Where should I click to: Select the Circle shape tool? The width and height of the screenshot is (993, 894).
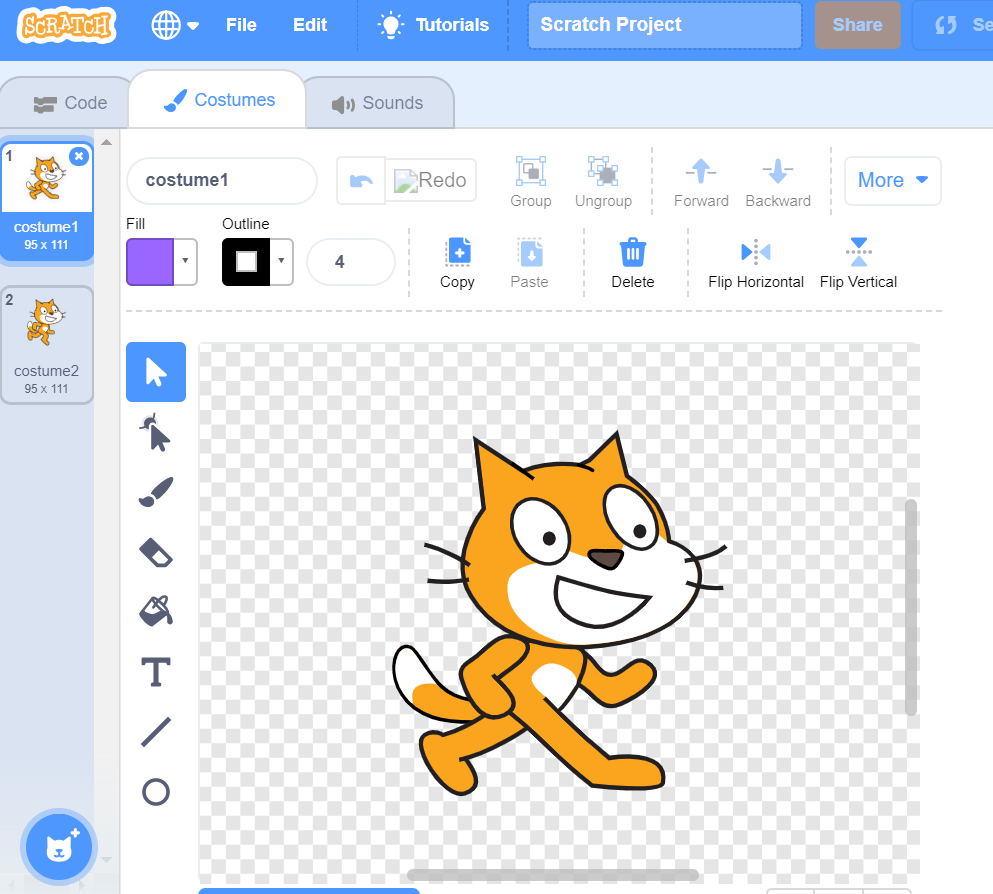click(155, 792)
